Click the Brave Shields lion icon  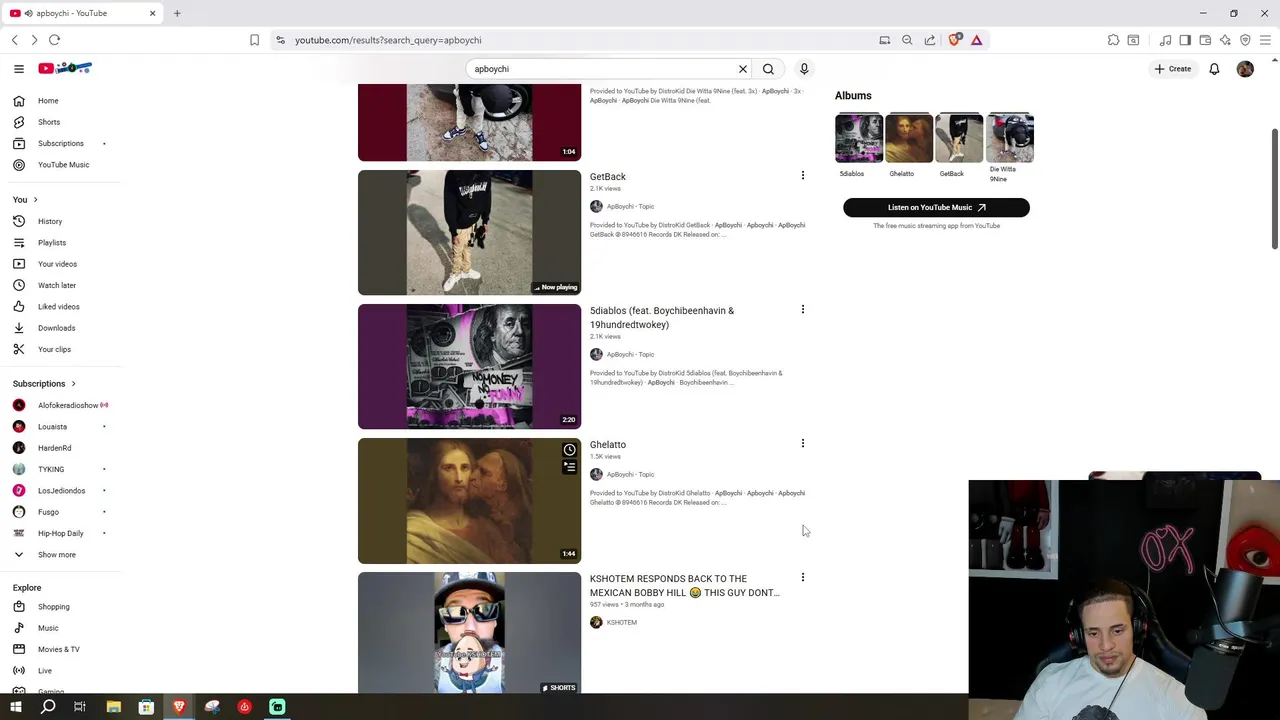(954, 40)
